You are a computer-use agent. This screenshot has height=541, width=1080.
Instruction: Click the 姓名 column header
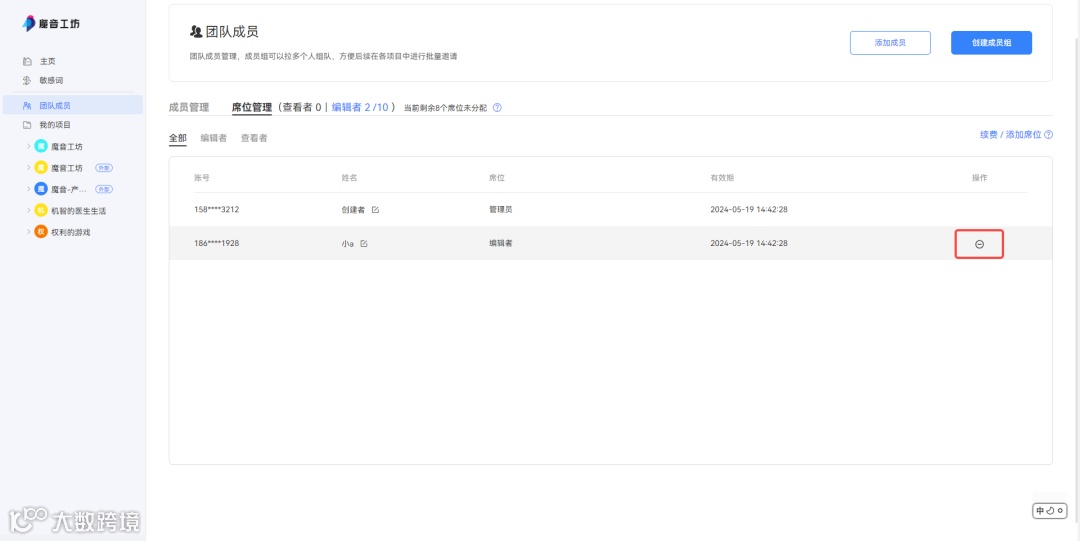tap(349, 178)
